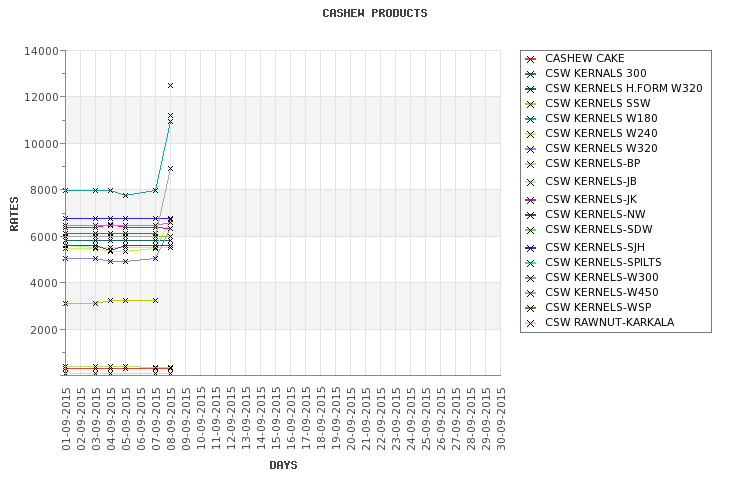Click the 6000 rate axis value

44,237
